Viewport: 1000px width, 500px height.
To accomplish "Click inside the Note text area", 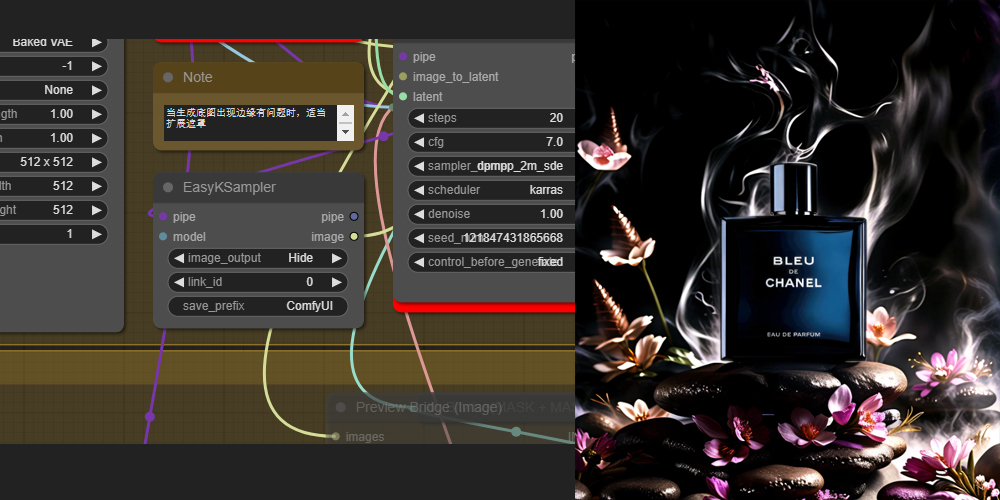I will [250, 123].
